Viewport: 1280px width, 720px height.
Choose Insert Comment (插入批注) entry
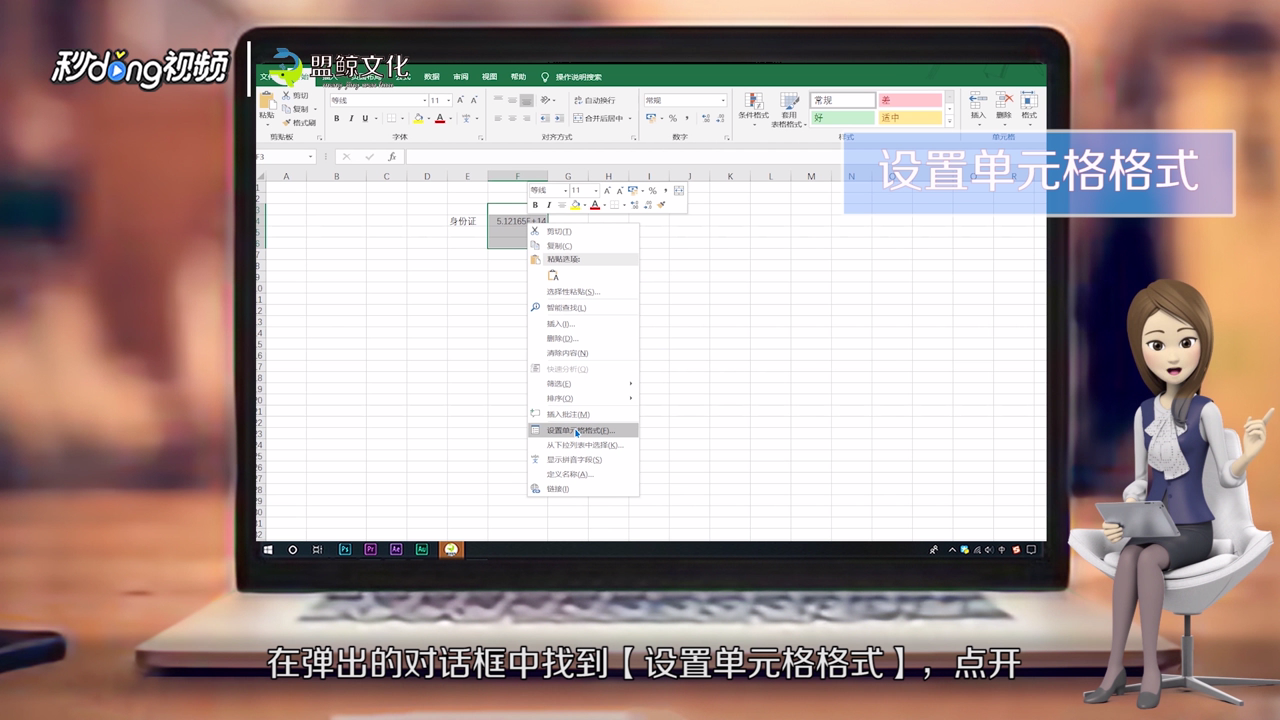coord(583,414)
